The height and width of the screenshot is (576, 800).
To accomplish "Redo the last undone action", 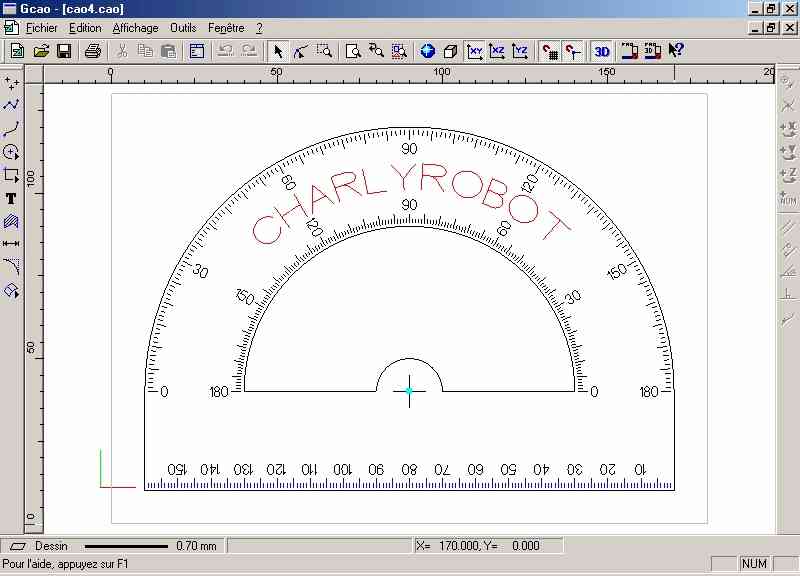I will [249, 51].
